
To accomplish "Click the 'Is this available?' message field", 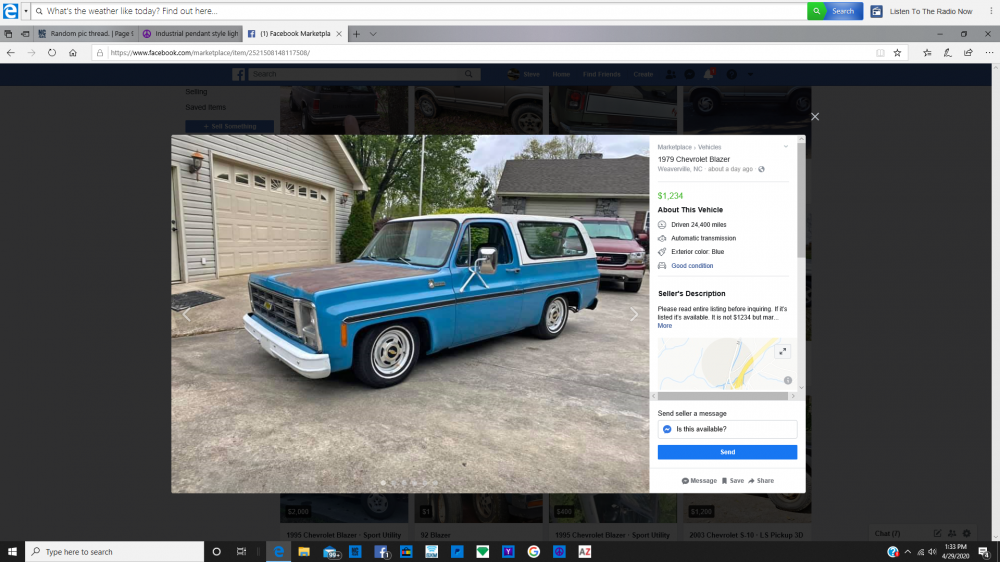I will (727, 429).
